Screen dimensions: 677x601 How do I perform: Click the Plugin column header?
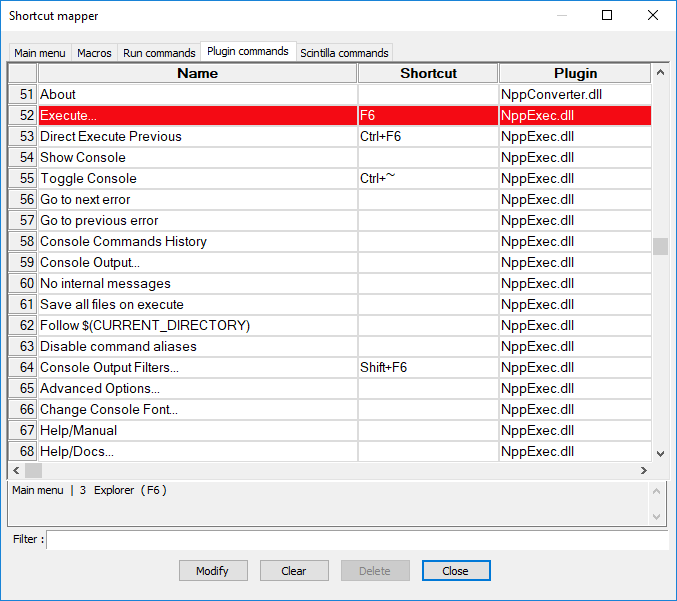(x=575, y=73)
